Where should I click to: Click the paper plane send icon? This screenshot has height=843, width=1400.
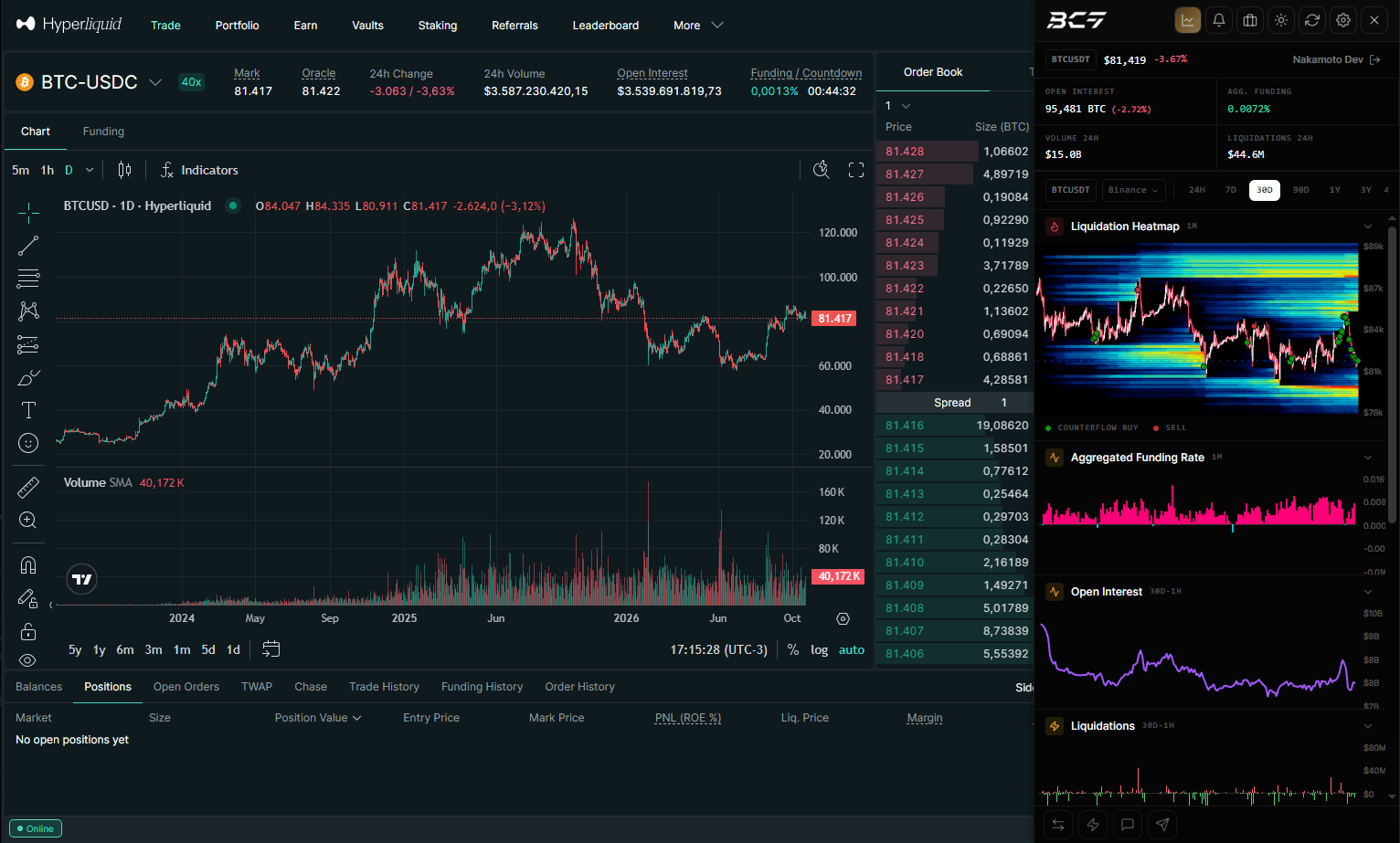1162,825
